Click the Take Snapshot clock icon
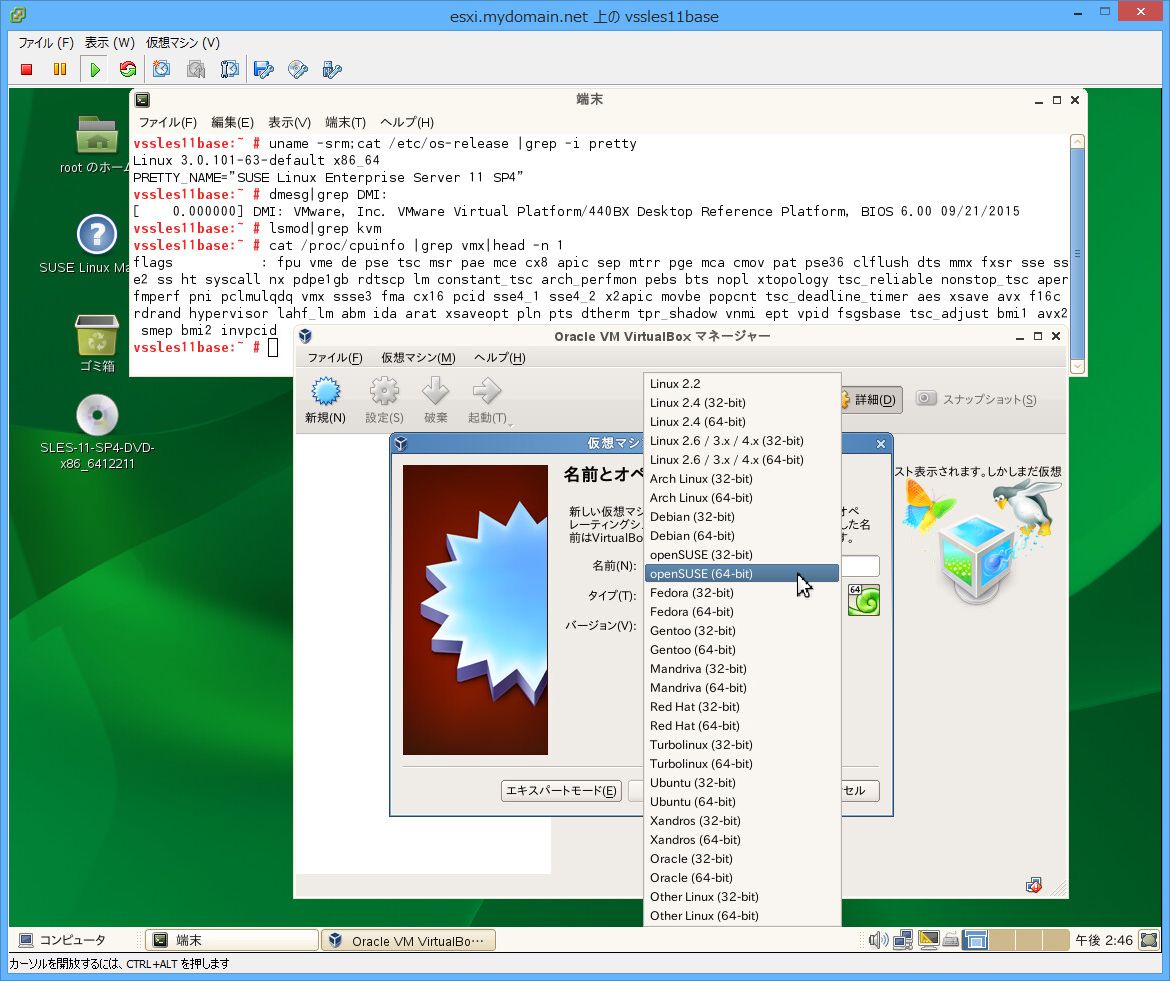This screenshot has height=981, width=1170. [161, 69]
